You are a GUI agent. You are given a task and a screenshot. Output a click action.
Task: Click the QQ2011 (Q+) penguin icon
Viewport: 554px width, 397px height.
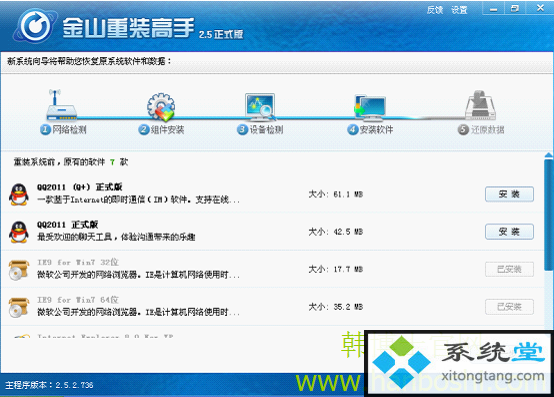tap(19, 194)
